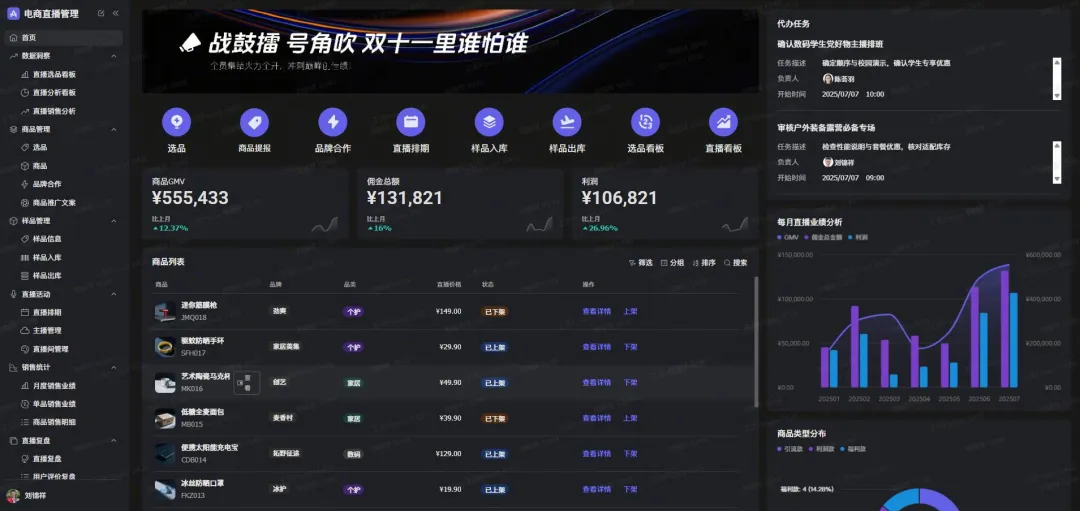
Task: Click 刘锦祥 assignee avatar in second task
Action: pos(828,162)
